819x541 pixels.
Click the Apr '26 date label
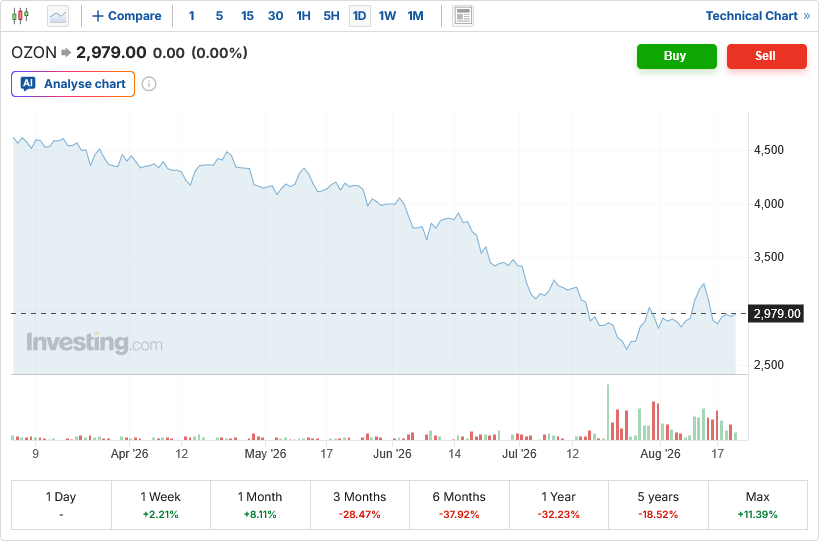click(x=130, y=454)
